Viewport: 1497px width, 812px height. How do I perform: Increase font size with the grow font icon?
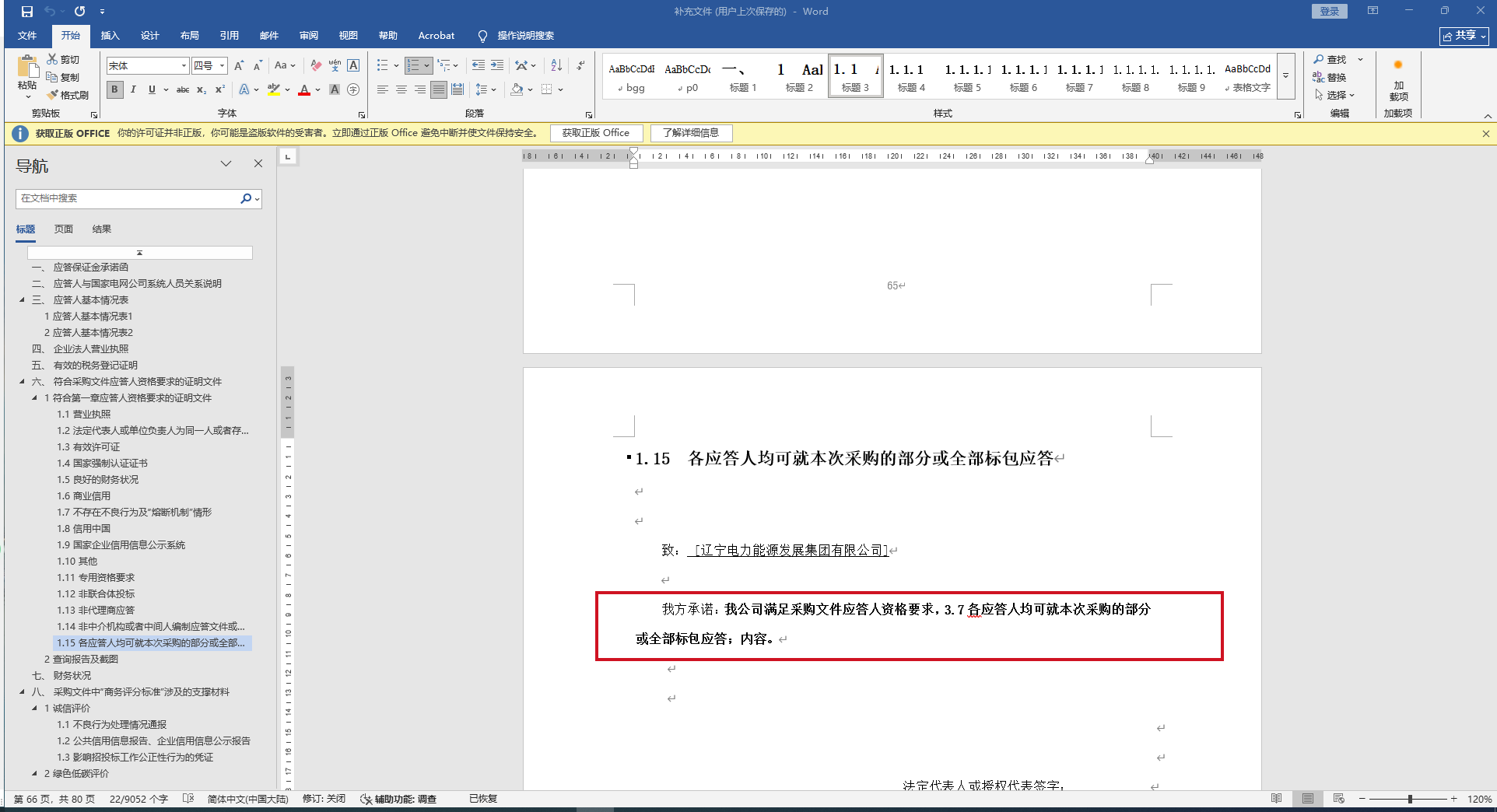pos(240,65)
